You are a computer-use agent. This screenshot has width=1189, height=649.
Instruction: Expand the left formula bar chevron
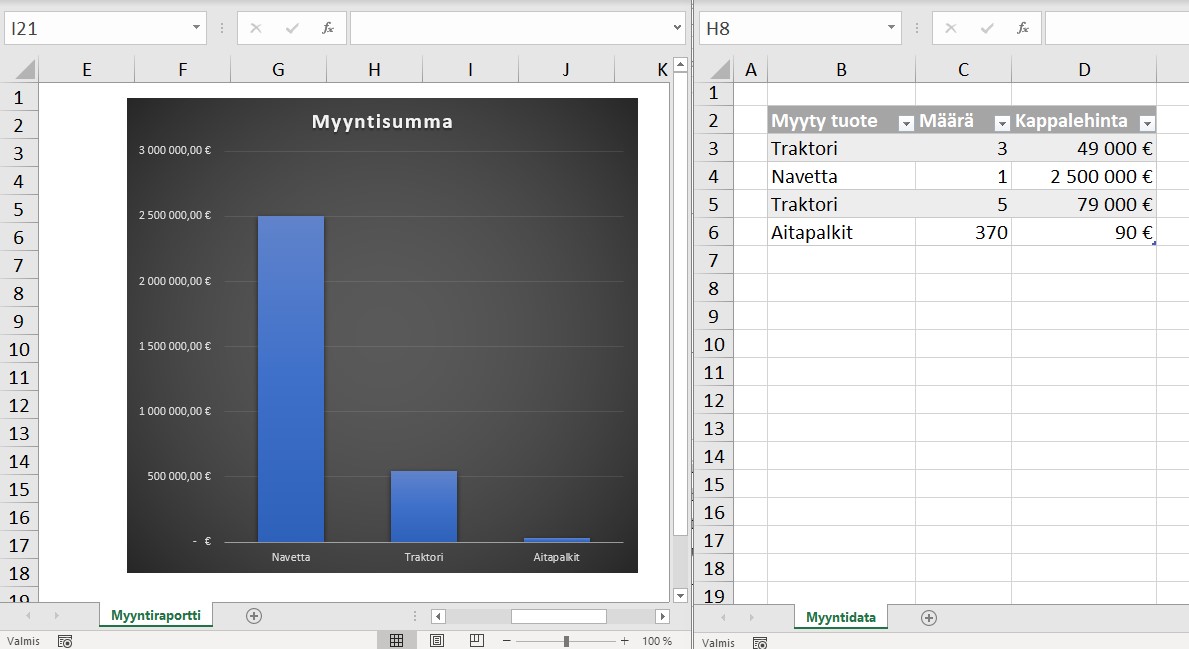click(x=677, y=28)
